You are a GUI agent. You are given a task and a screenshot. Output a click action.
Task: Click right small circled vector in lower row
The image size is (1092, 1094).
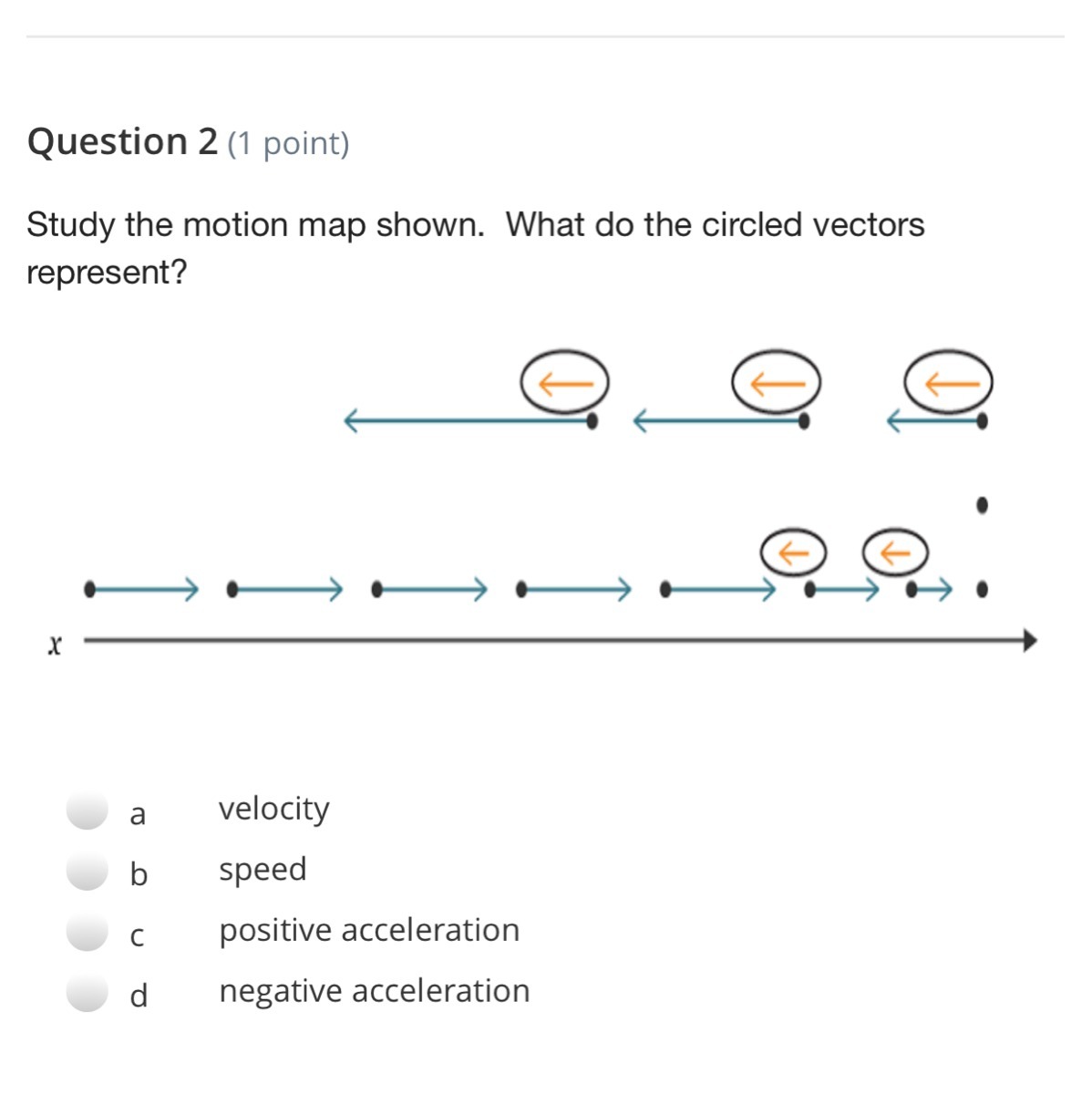(x=895, y=552)
